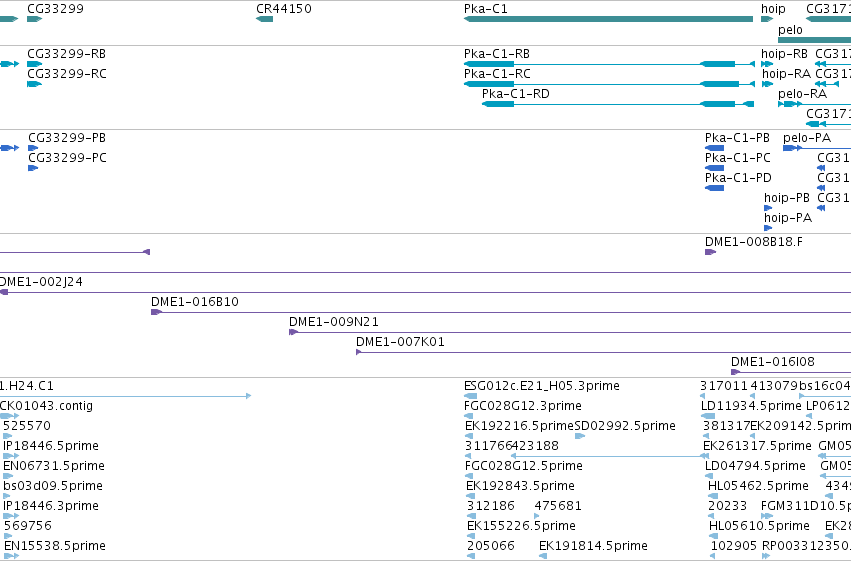Click the Pka-C1-PB protein bar

(x=714, y=148)
